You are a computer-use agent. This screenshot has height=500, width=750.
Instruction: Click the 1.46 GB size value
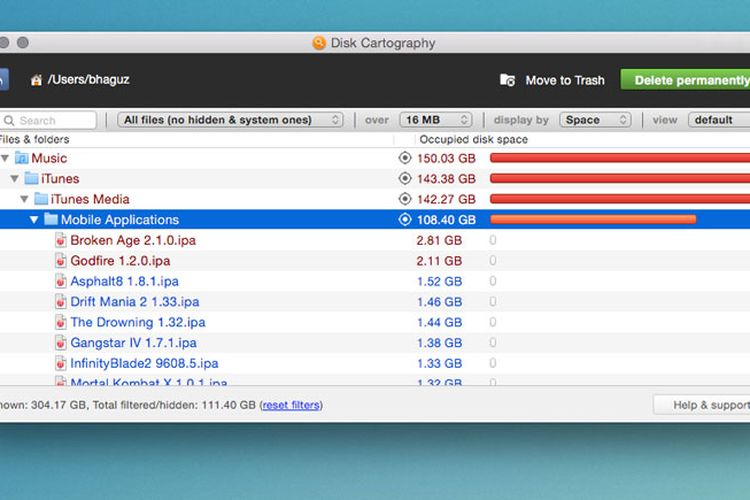pyautogui.click(x=439, y=302)
